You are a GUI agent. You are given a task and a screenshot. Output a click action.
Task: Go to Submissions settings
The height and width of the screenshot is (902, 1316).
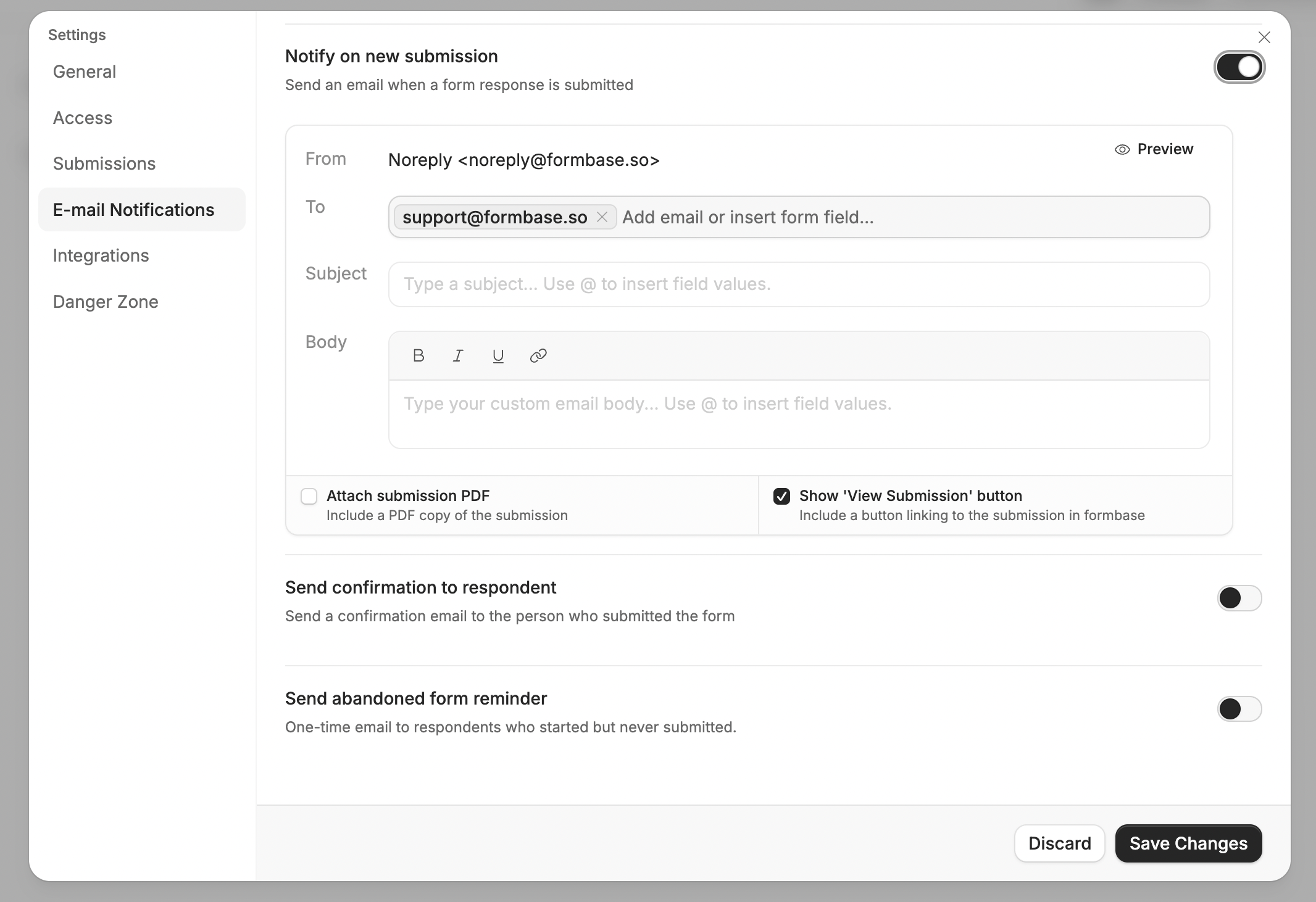click(142, 163)
